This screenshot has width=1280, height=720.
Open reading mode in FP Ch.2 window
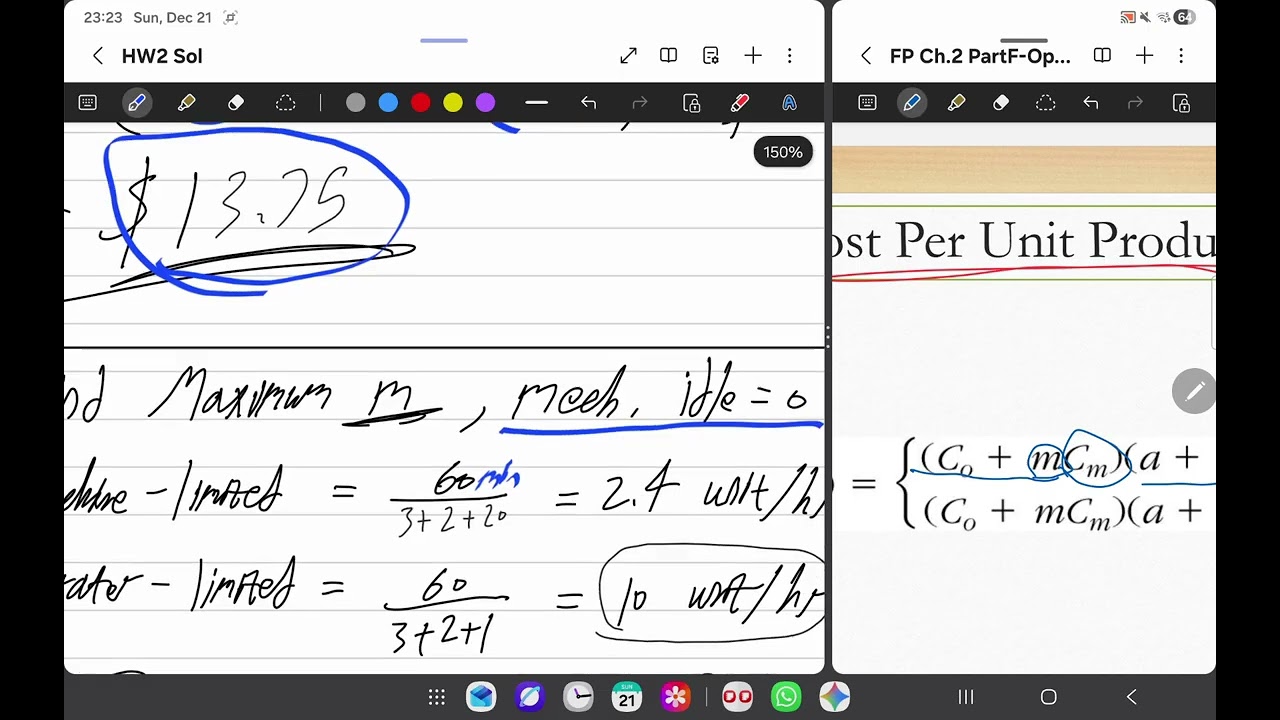[x=1102, y=56]
